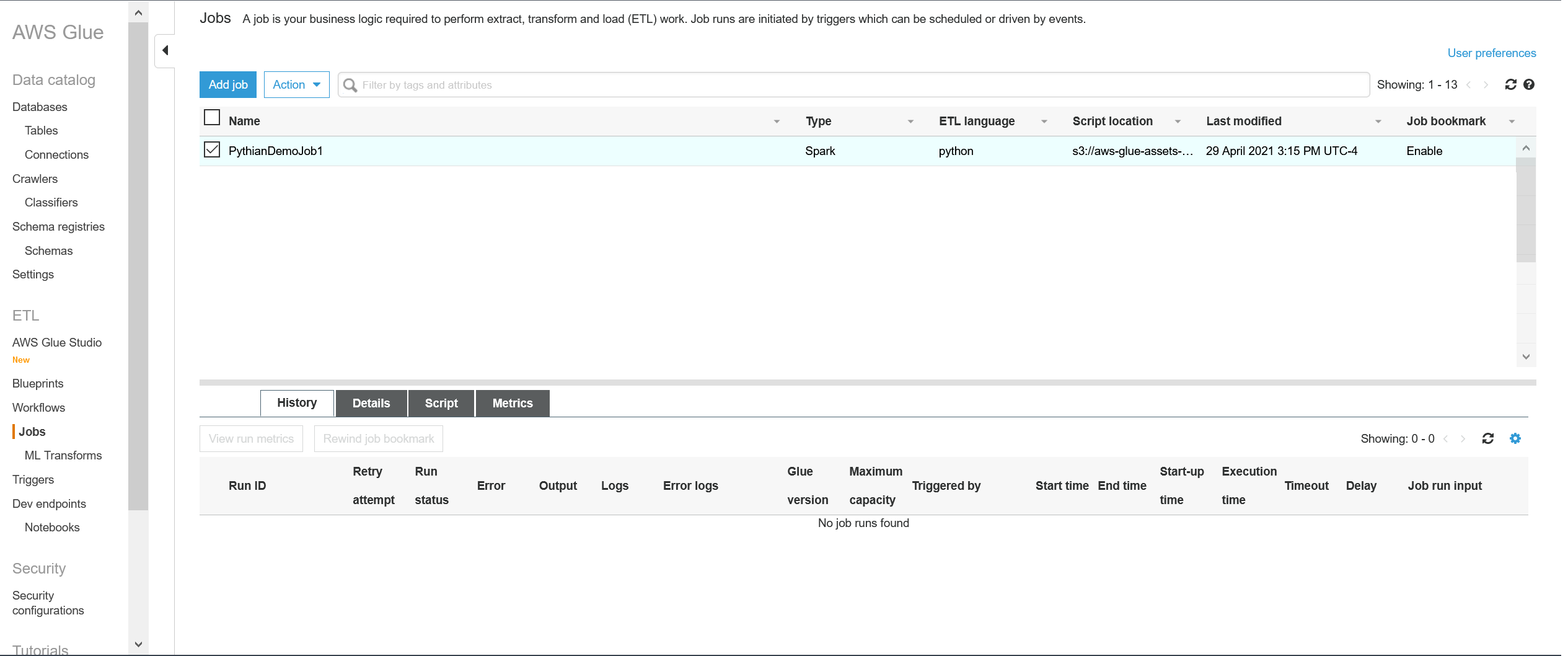
Task: Click the search magnifier icon
Action: click(350, 86)
